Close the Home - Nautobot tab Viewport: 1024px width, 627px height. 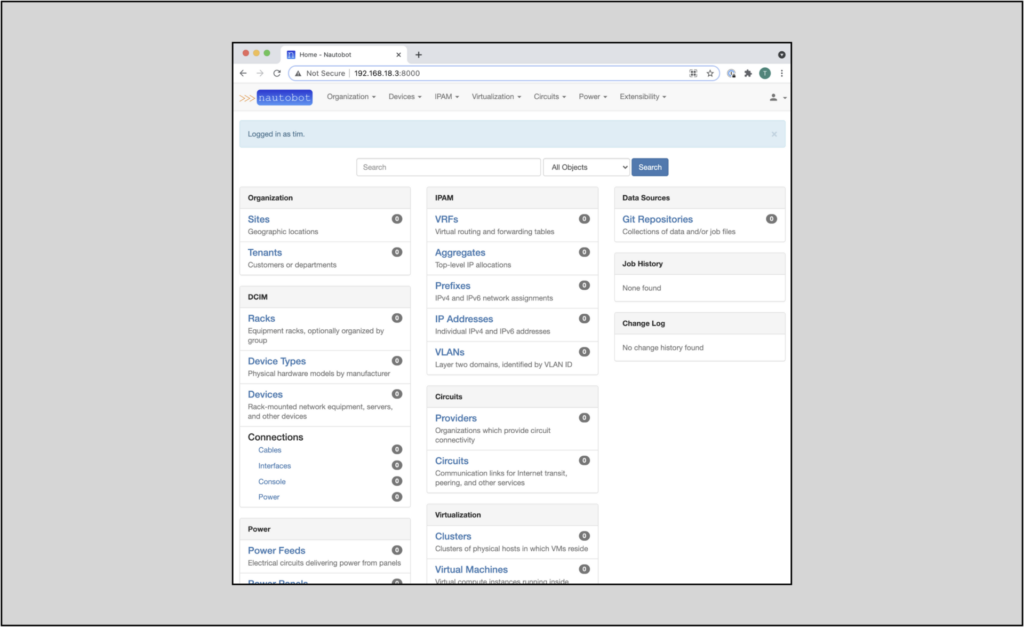pos(398,55)
